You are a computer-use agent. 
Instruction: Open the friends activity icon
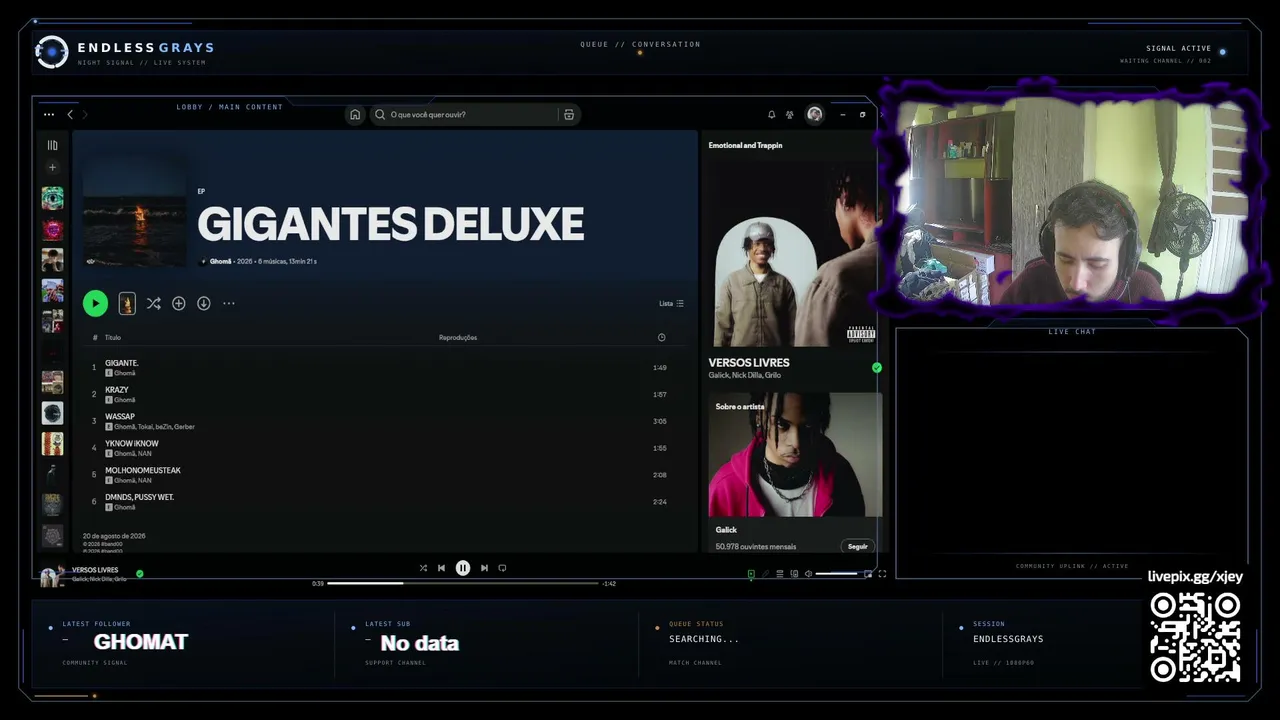pyautogui.click(x=790, y=115)
